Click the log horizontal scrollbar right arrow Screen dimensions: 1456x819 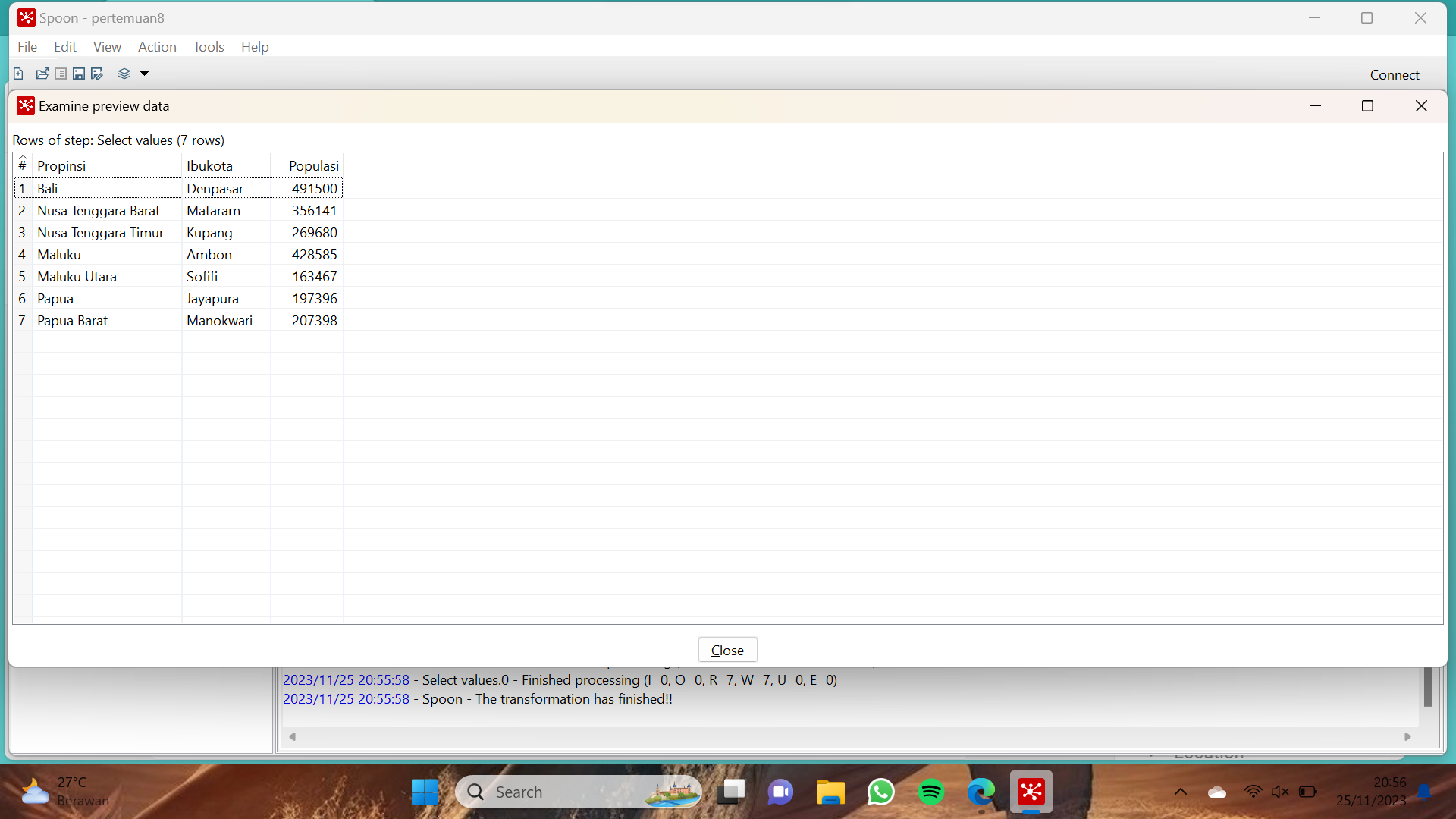coord(1407,736)
